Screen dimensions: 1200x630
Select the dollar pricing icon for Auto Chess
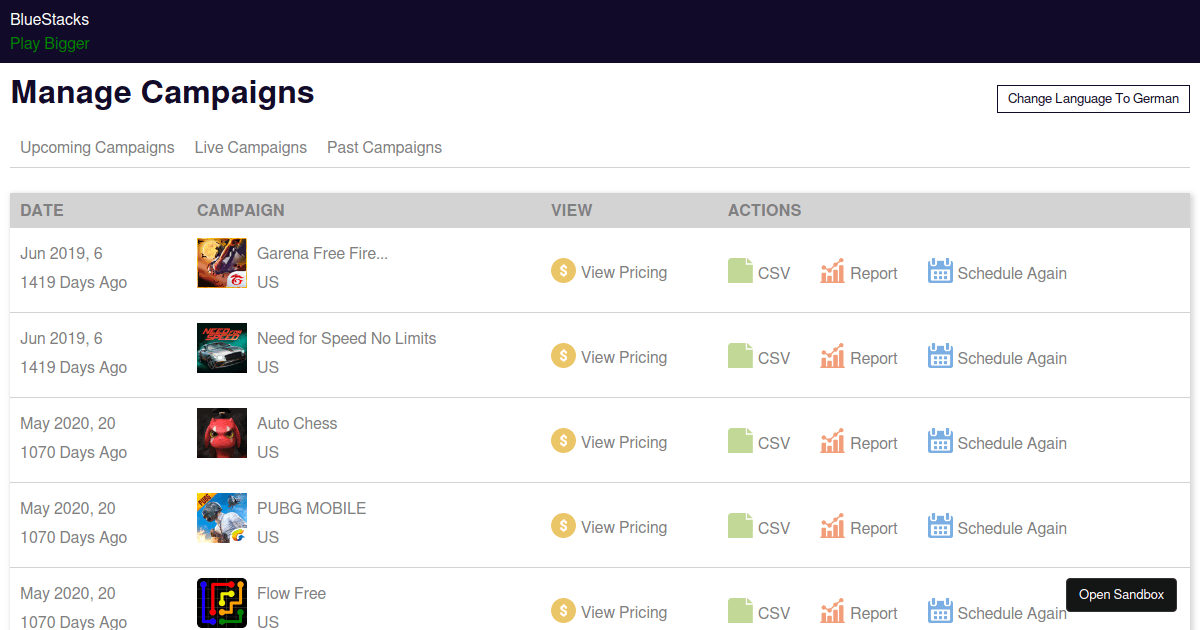pyautogui.click(x=563, y=441)
